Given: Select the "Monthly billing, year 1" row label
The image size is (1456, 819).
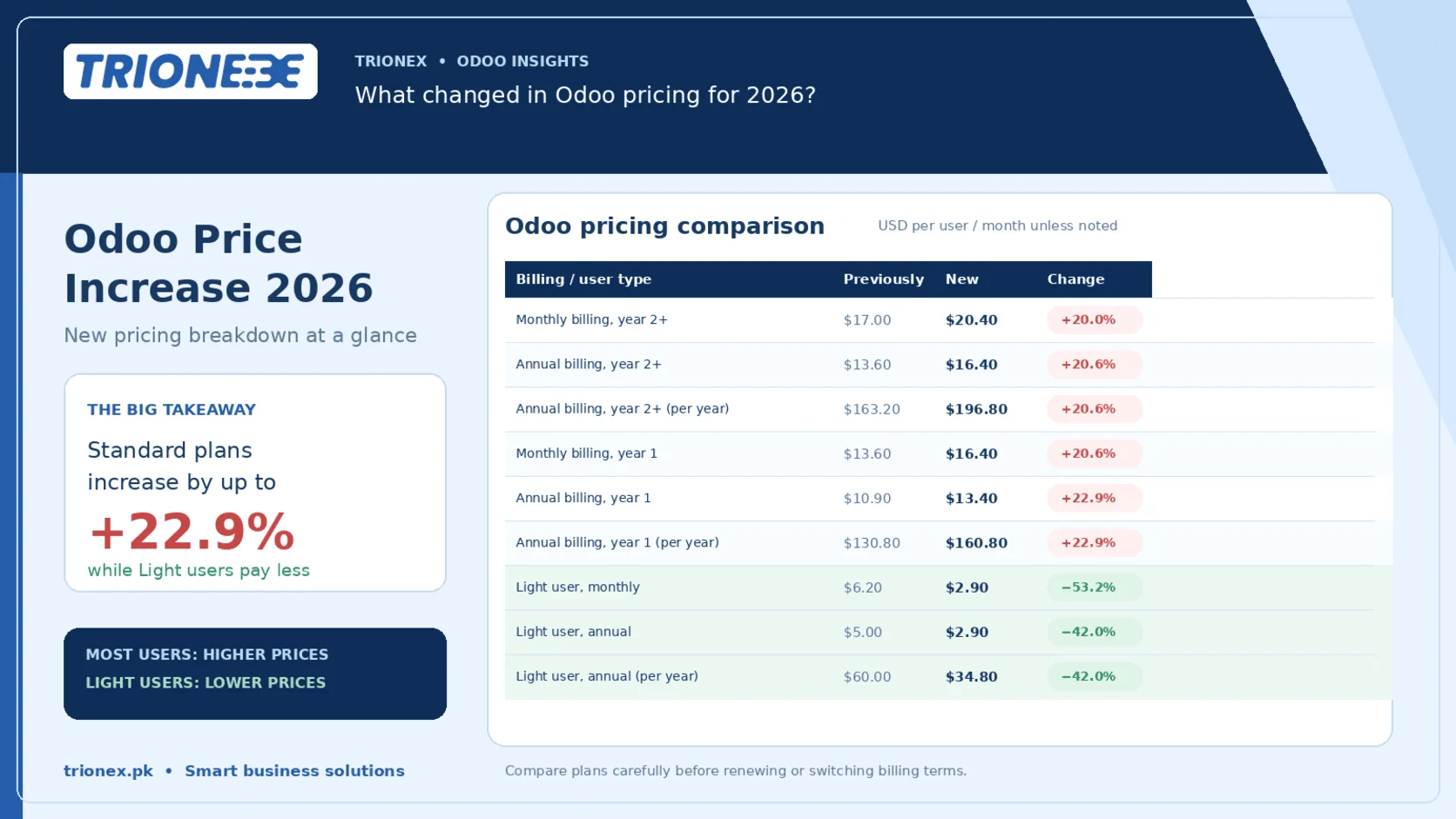Looking at the screenshot, I should [586, 453].
